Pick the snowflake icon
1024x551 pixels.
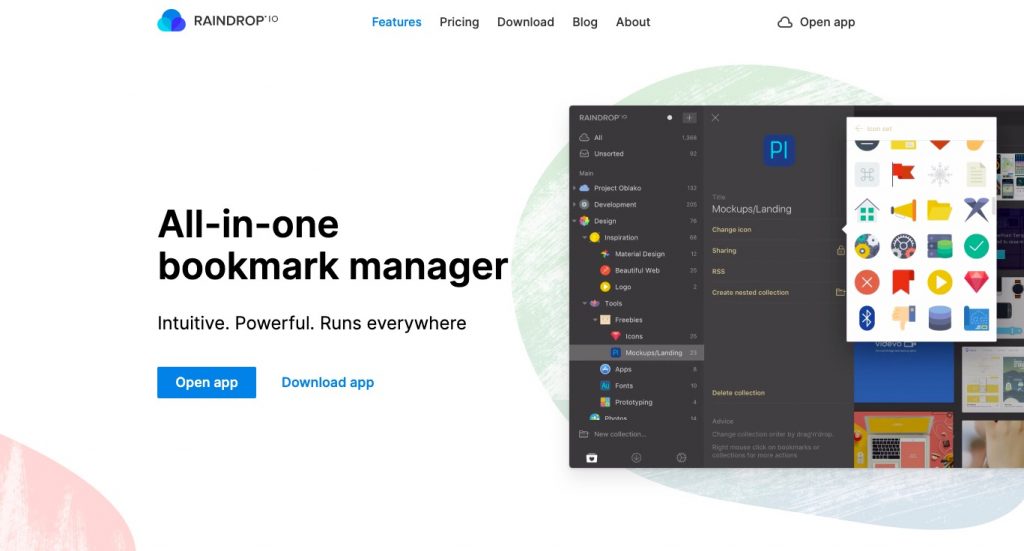pyautogui.click(x=940, y=175)
